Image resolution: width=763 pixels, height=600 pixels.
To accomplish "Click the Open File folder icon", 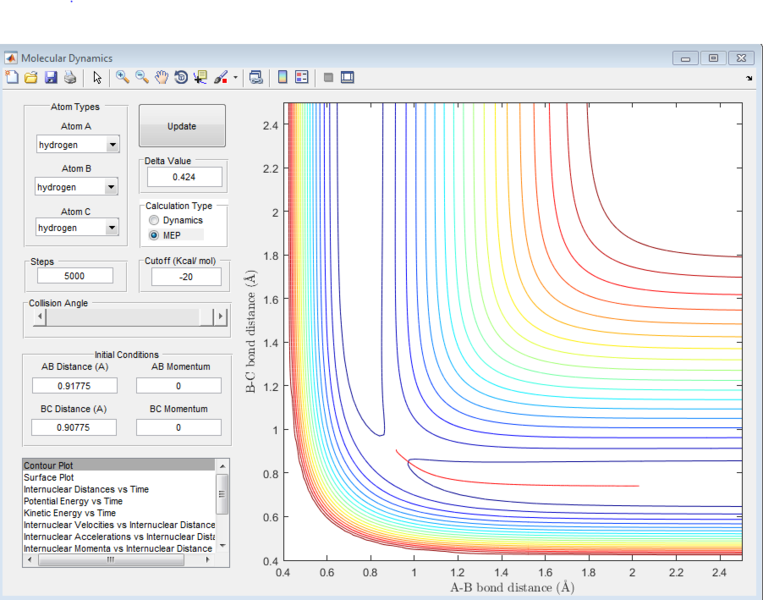I will click(x=31, y=77).
